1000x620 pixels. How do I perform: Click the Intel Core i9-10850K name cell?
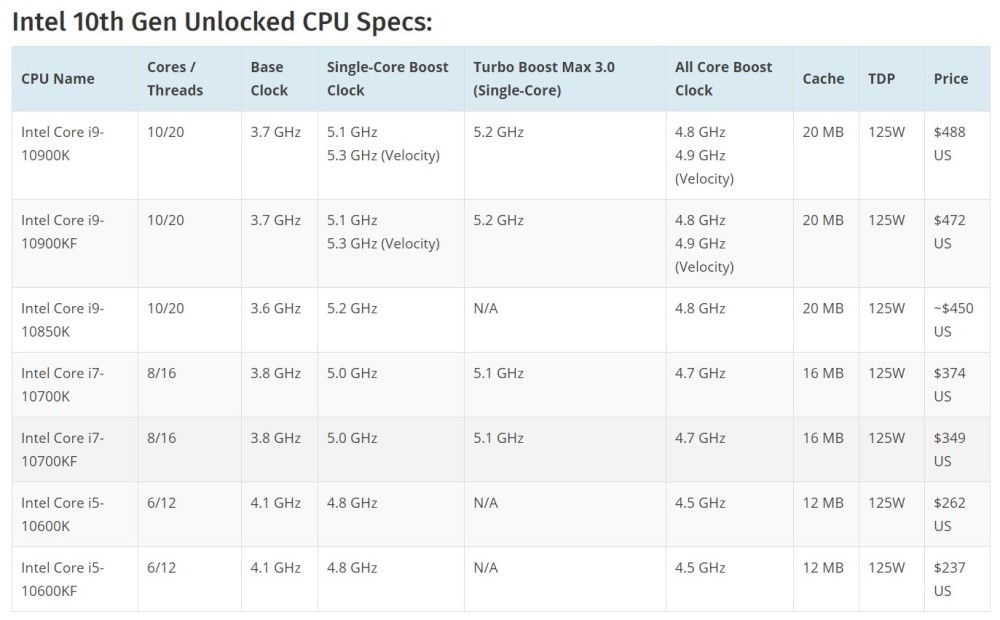point(63,319)
